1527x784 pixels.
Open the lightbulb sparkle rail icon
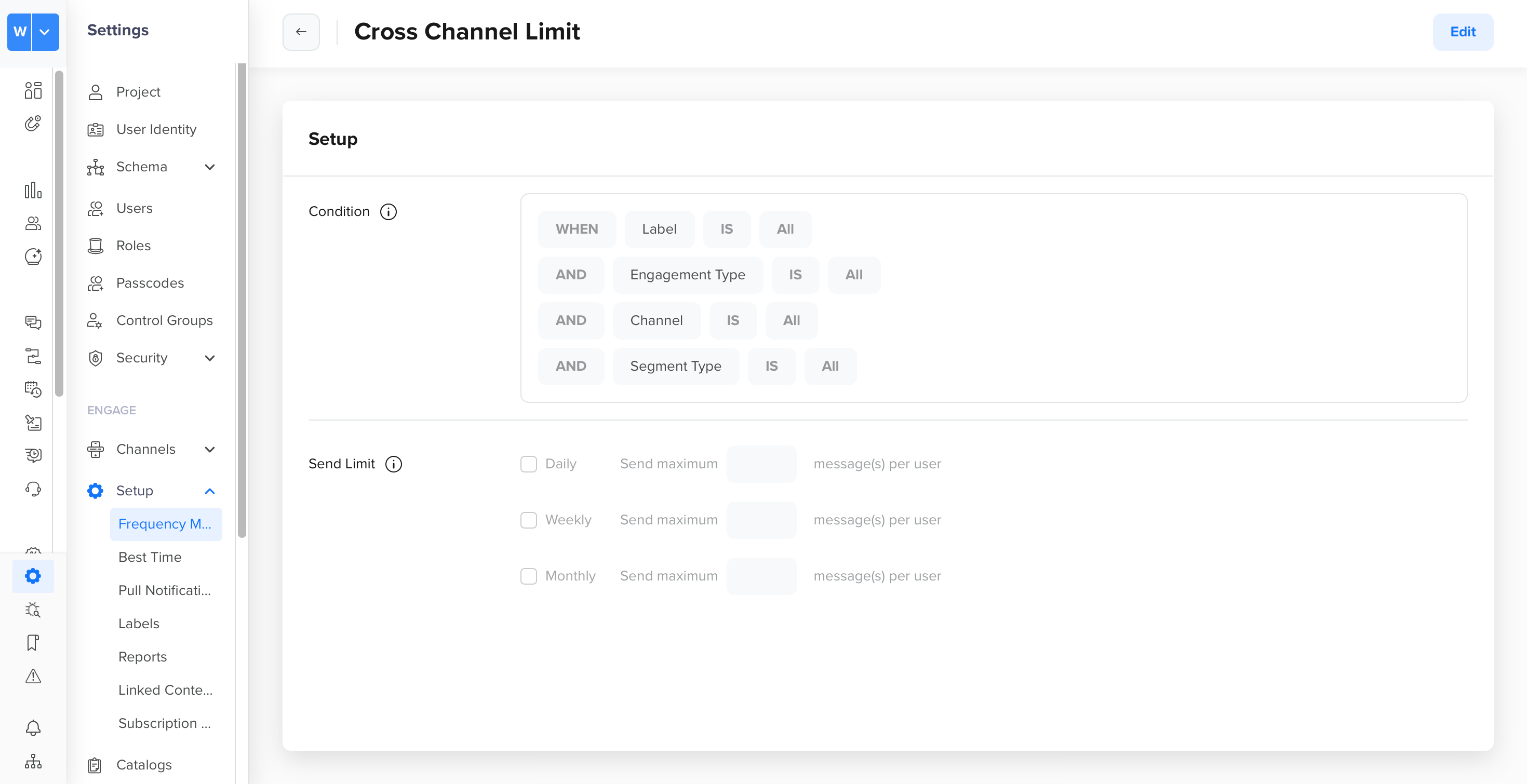[x=33, y=256]
